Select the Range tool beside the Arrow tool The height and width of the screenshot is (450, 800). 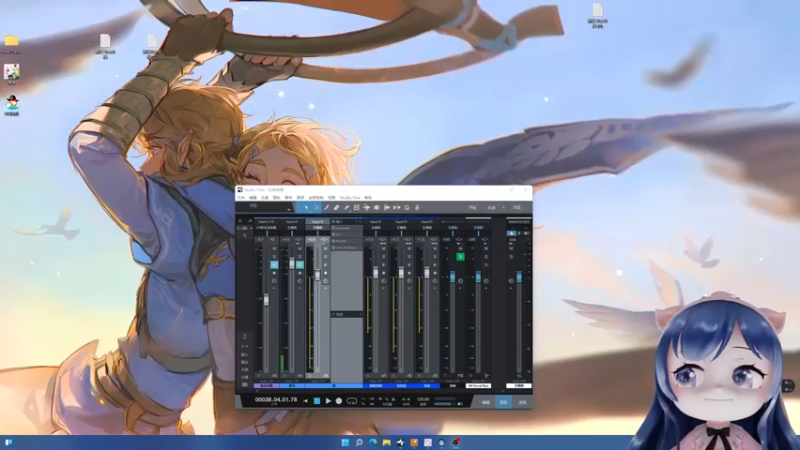(316, 208)
